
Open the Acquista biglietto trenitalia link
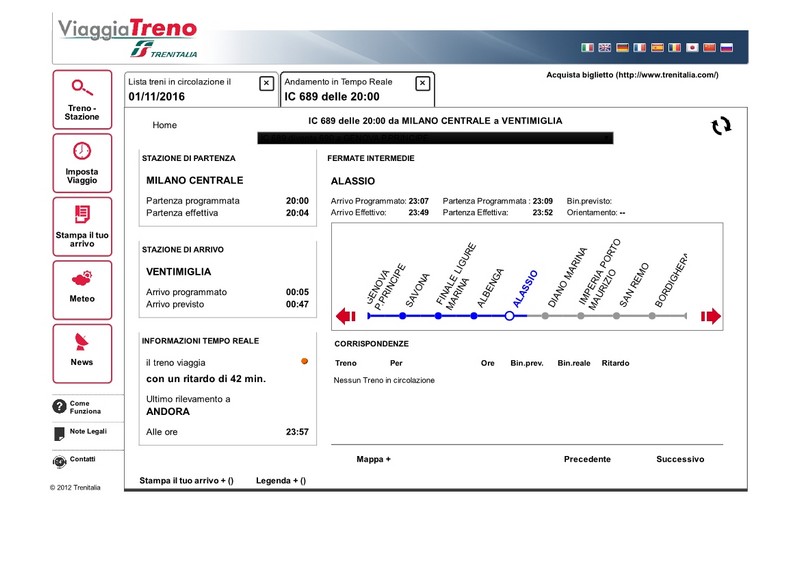click(632, 75)
